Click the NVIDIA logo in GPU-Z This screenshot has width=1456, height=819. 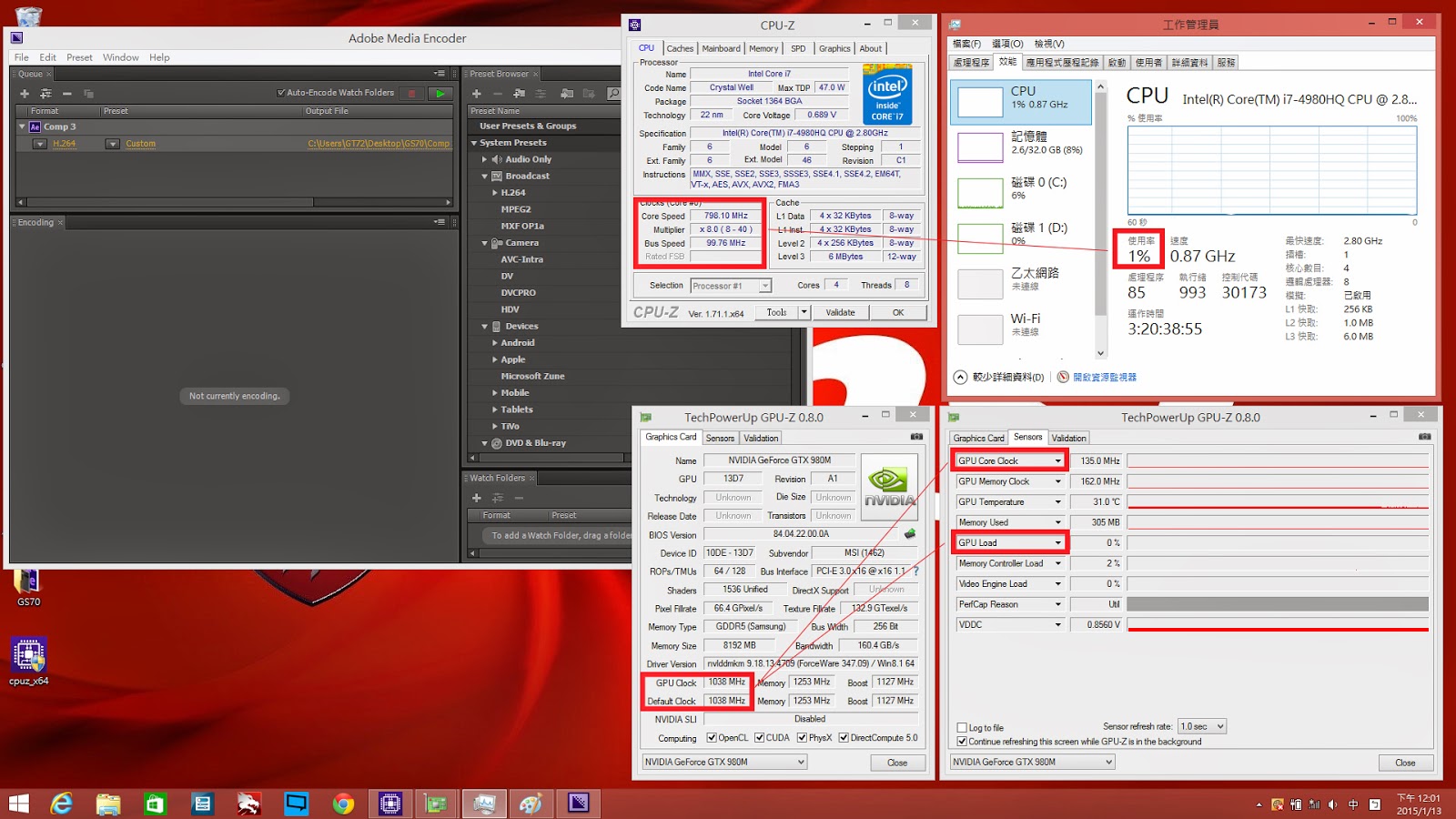[889, 487]
